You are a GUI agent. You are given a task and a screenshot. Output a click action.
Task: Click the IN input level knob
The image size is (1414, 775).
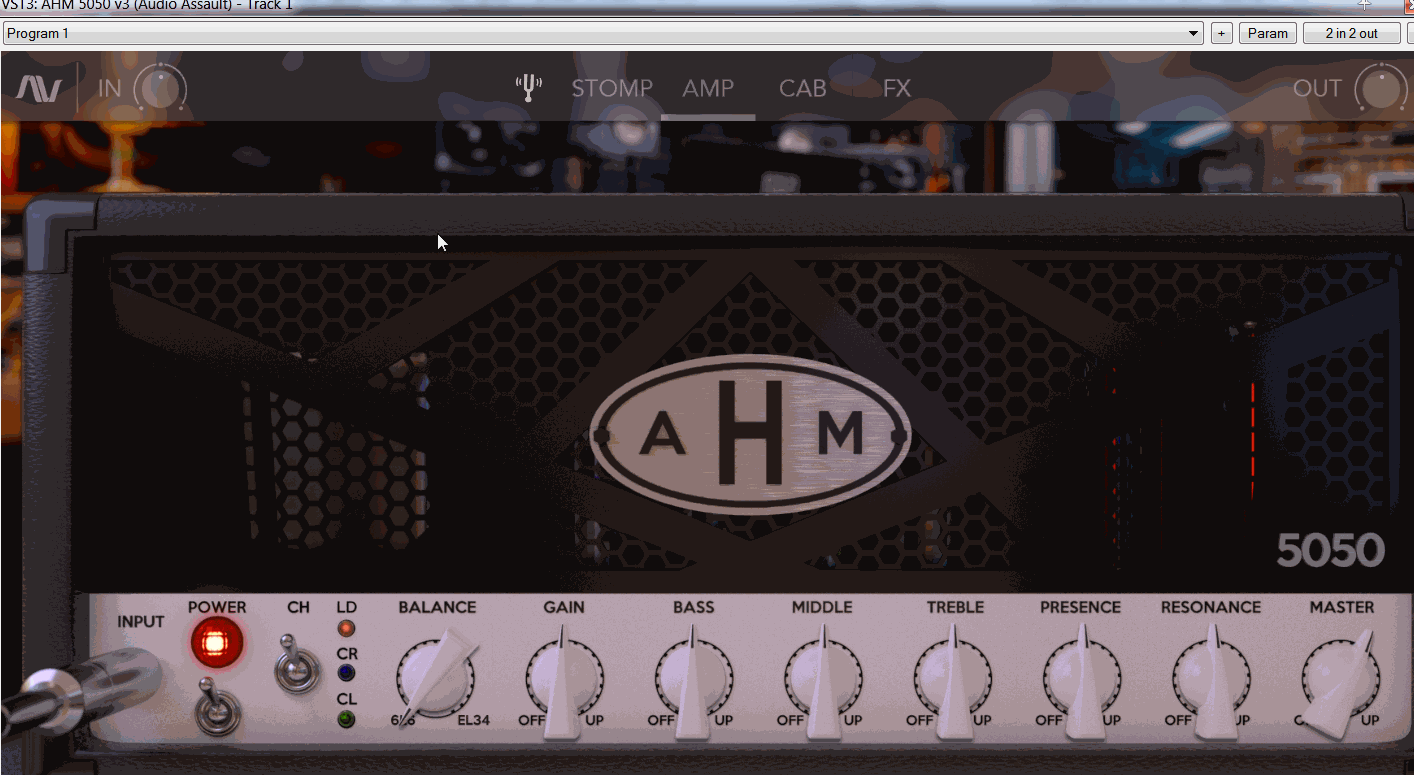tap(160, 89)
